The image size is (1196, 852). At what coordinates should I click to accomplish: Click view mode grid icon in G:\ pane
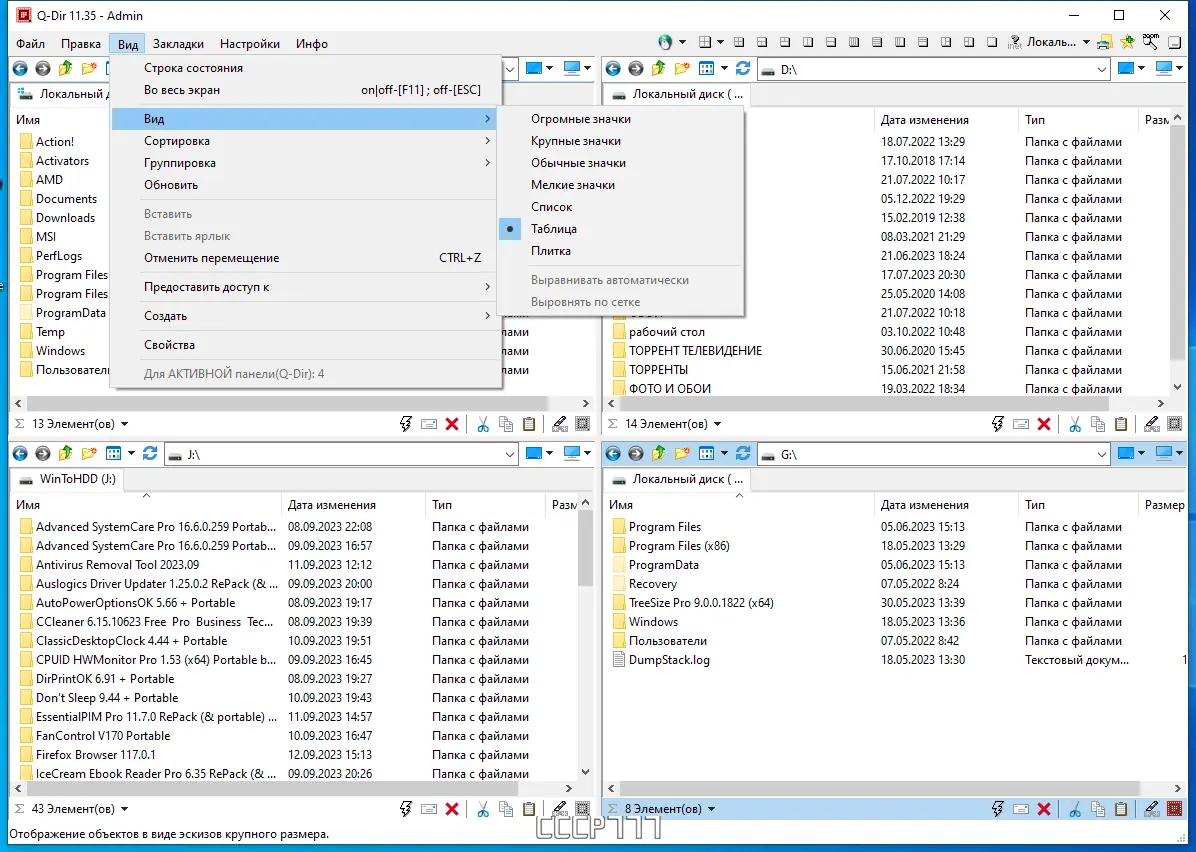coord(706,454)
